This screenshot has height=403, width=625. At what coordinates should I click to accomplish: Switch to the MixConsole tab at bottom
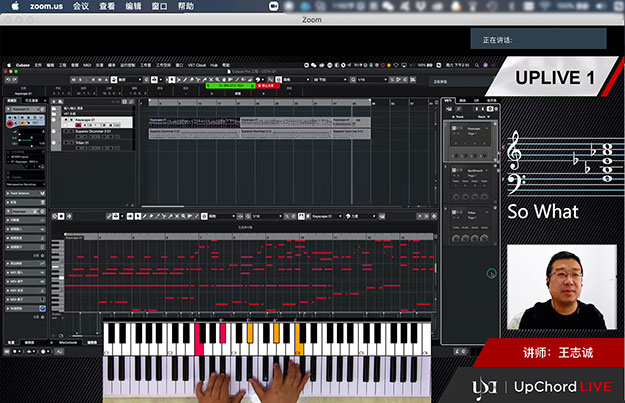pyautogui.click(x=68, y=342)
